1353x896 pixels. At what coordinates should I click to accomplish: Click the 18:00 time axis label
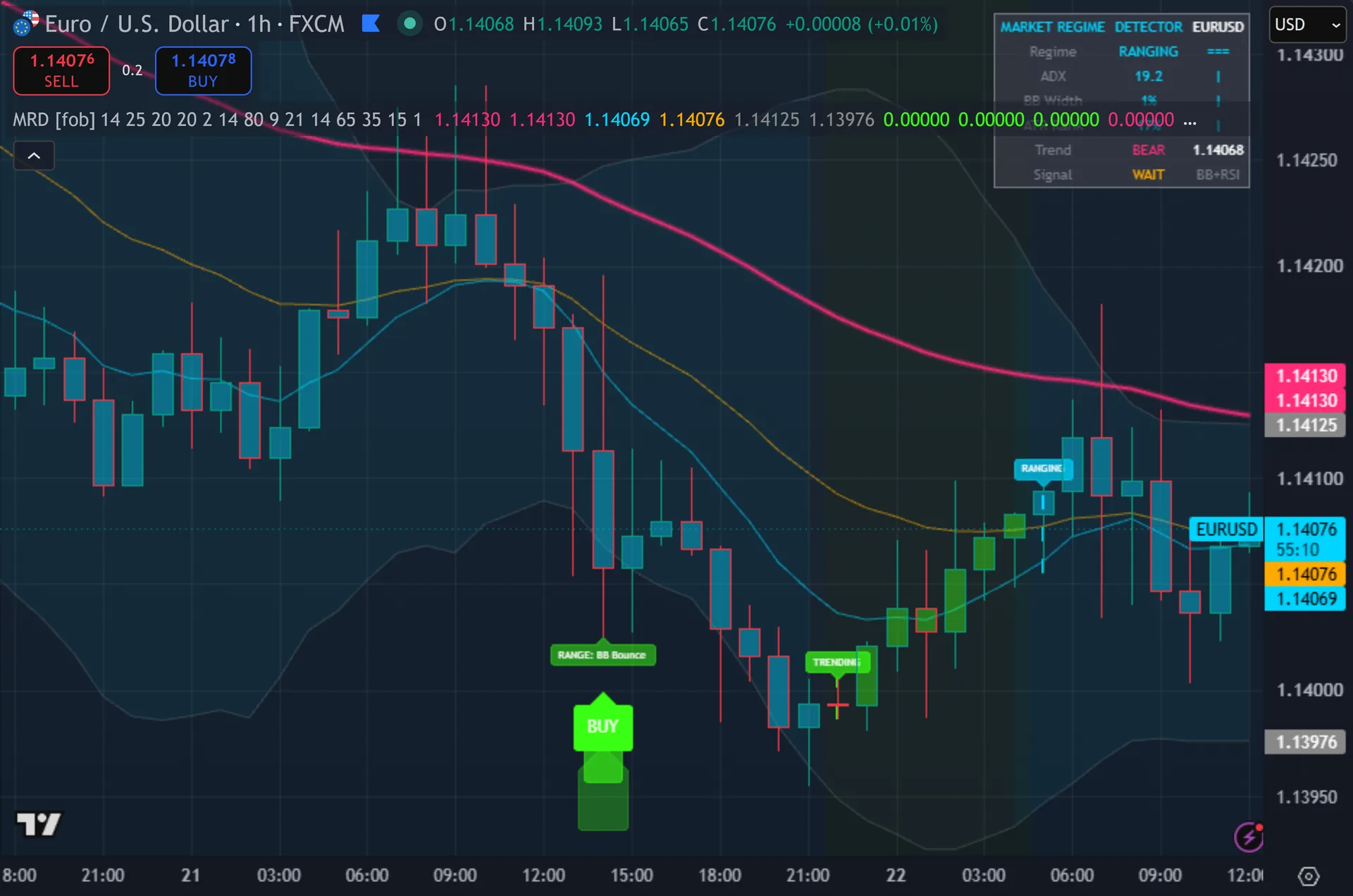pos(719,876)
